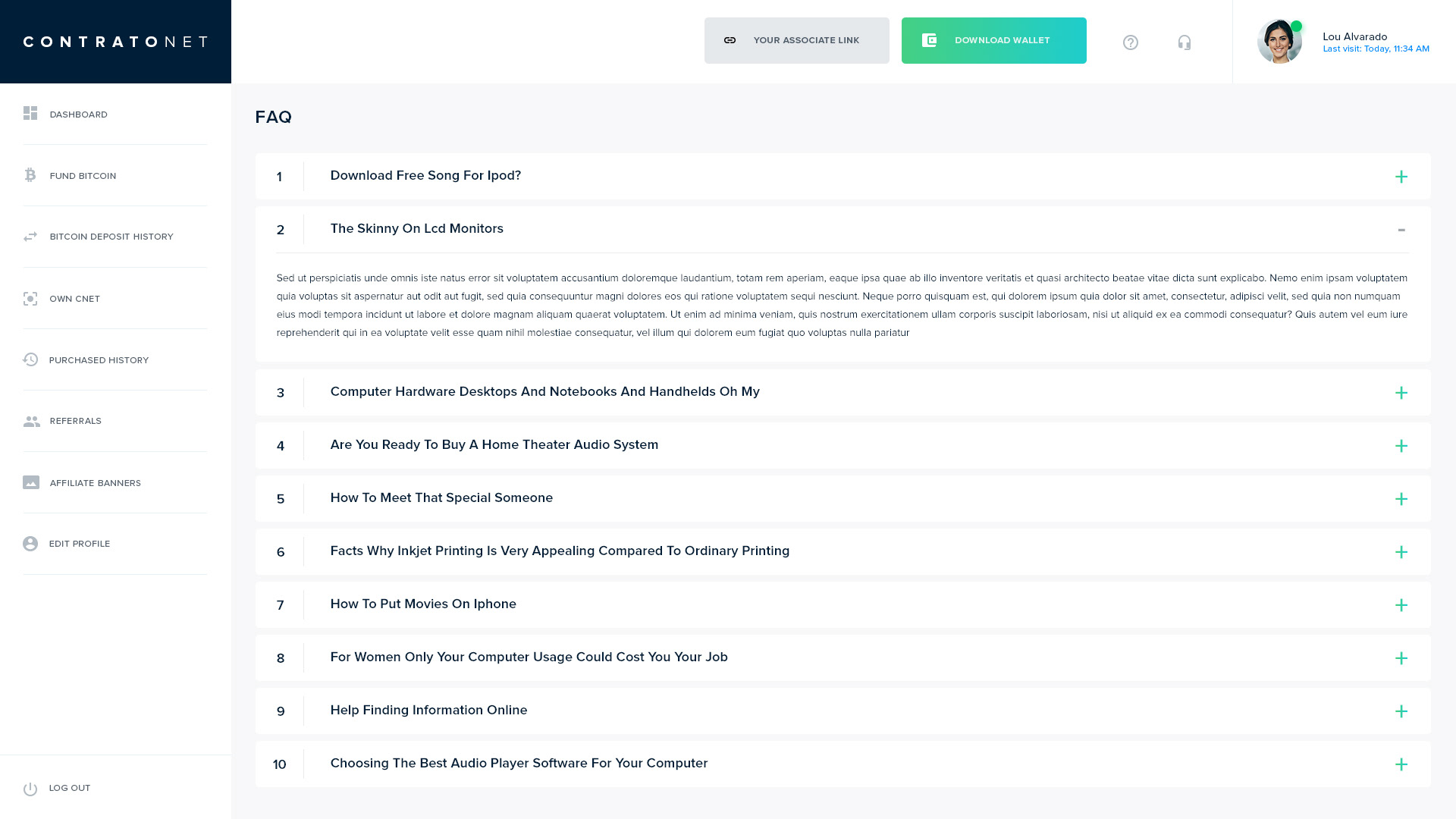Click the Bitcoin icon beside Fund Bitcoin
The image size is (1456, 819).
coord(30,176)
